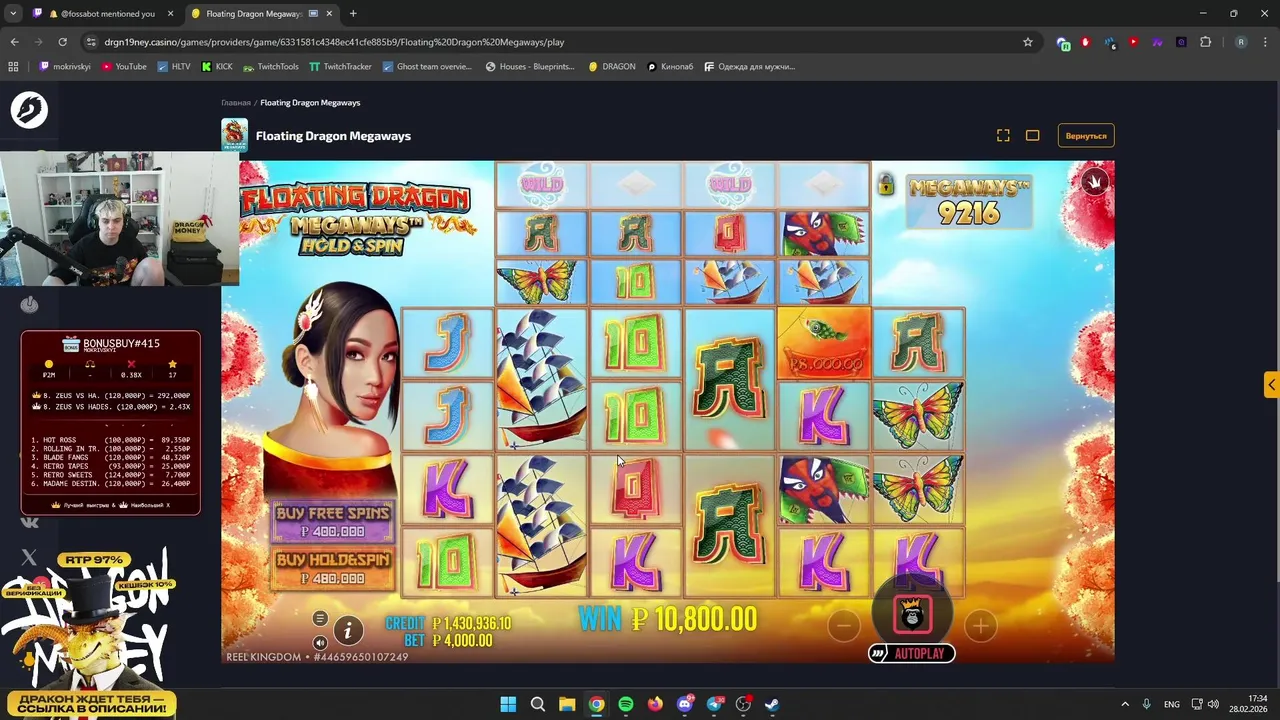Open the X social link in sidebar
Viewport: 1280px width, 720px height.
point(29,558)
